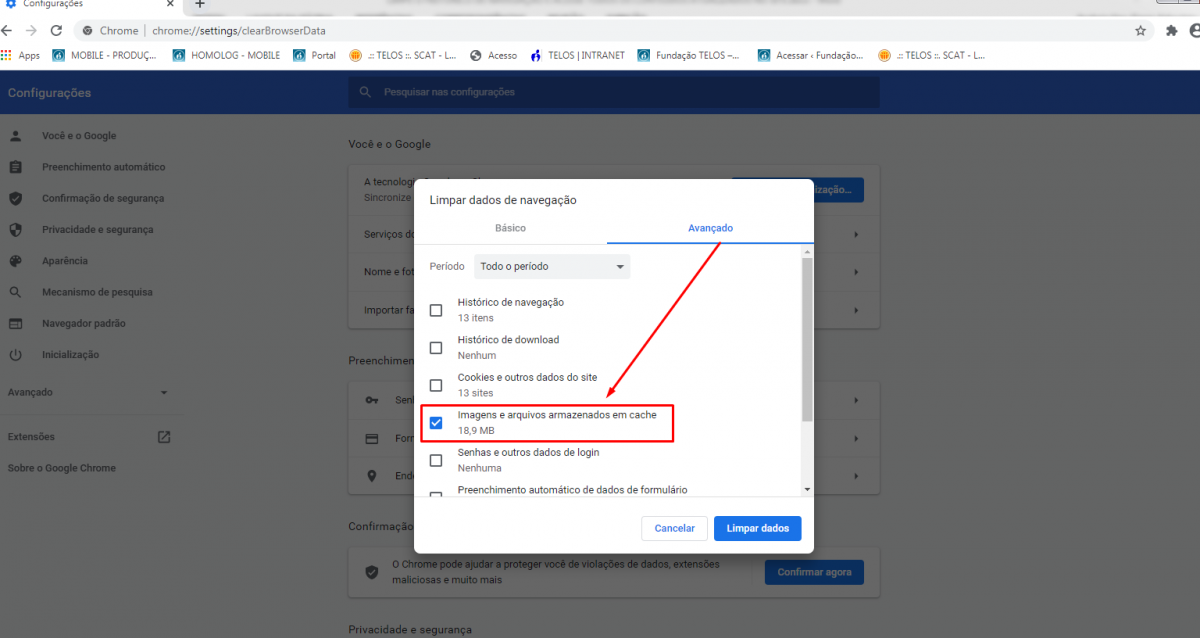The width and height of the screenshot is (1200, 638).
Task: Click the sync button behind dialog
Action: click(x=838, y=189)
